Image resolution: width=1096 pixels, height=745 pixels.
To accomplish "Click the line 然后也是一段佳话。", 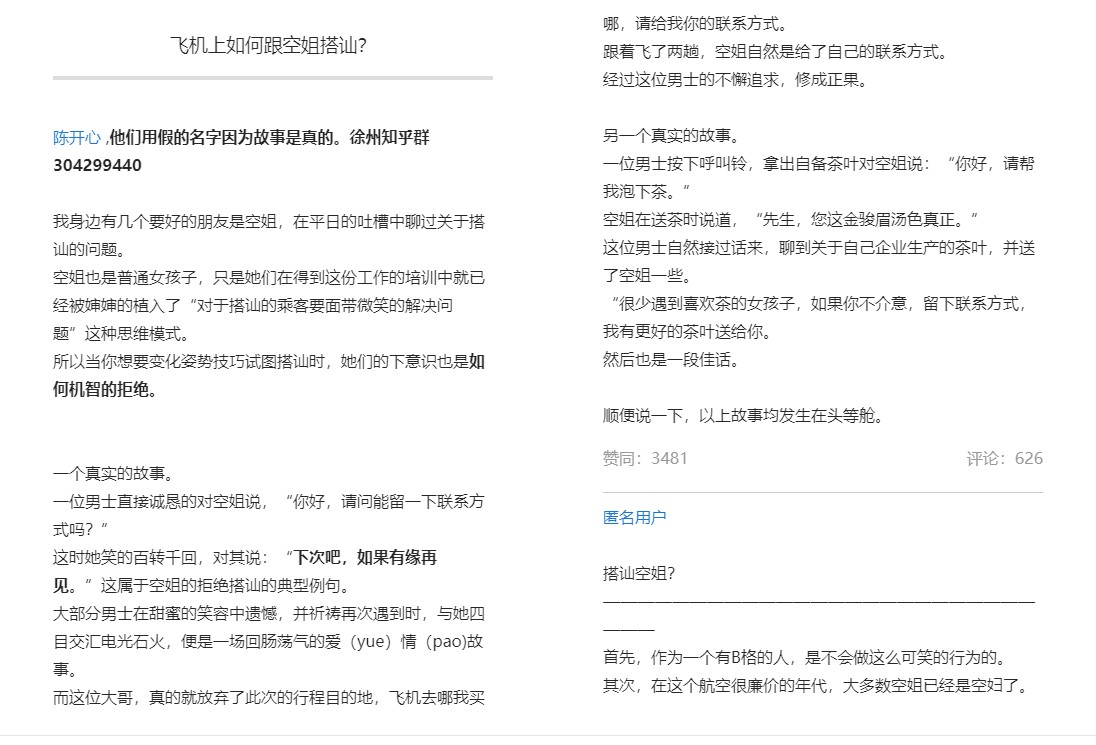I will 671,359.
